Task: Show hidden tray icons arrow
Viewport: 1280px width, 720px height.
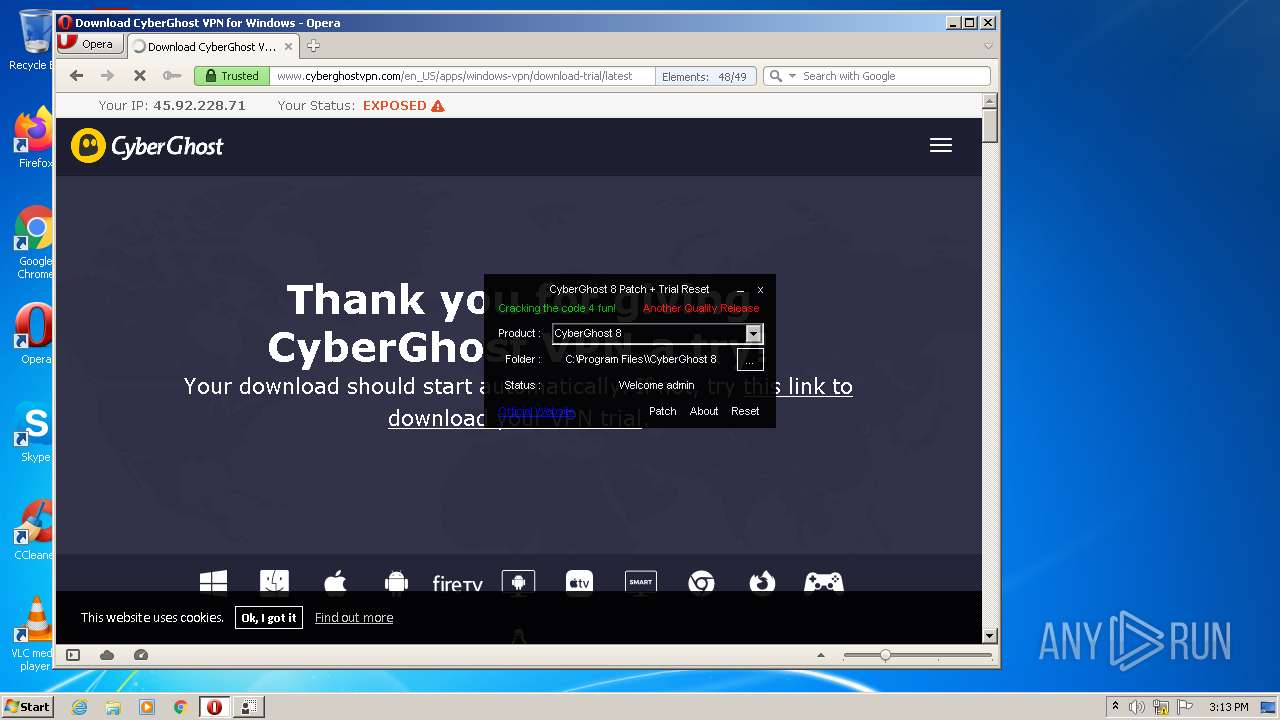Action: [1115, 707]
